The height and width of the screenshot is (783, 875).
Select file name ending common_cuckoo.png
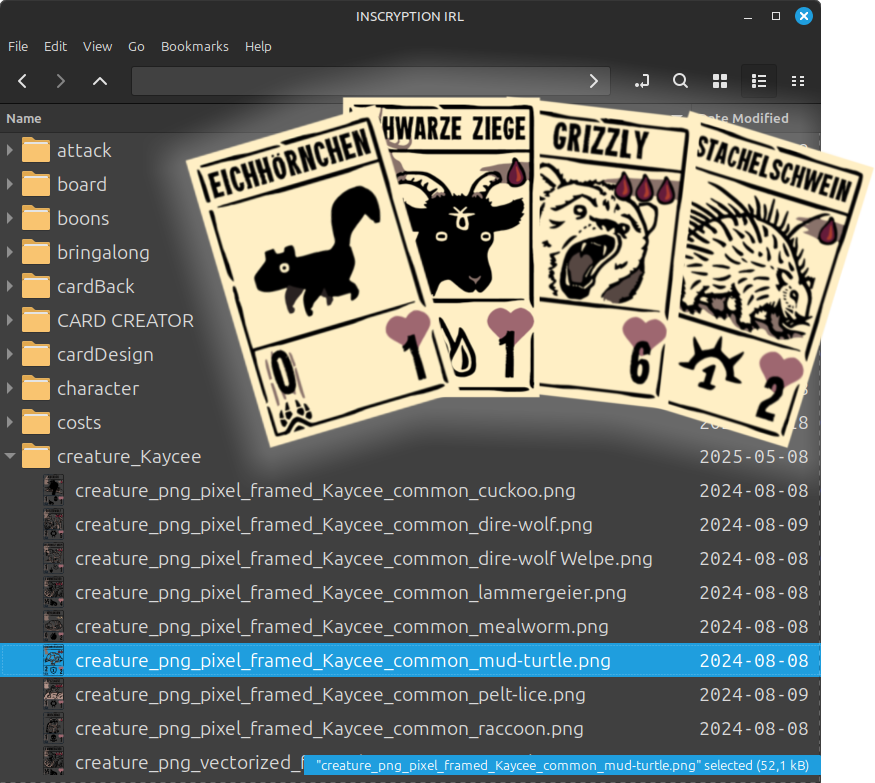325,491
